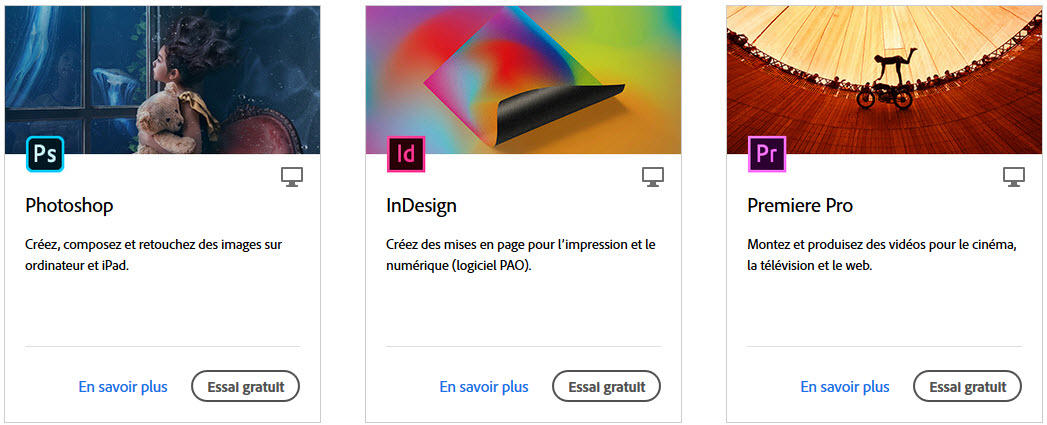
Task: Click the Premiere Pro Pr app icon
Action: tap(767, 154)
